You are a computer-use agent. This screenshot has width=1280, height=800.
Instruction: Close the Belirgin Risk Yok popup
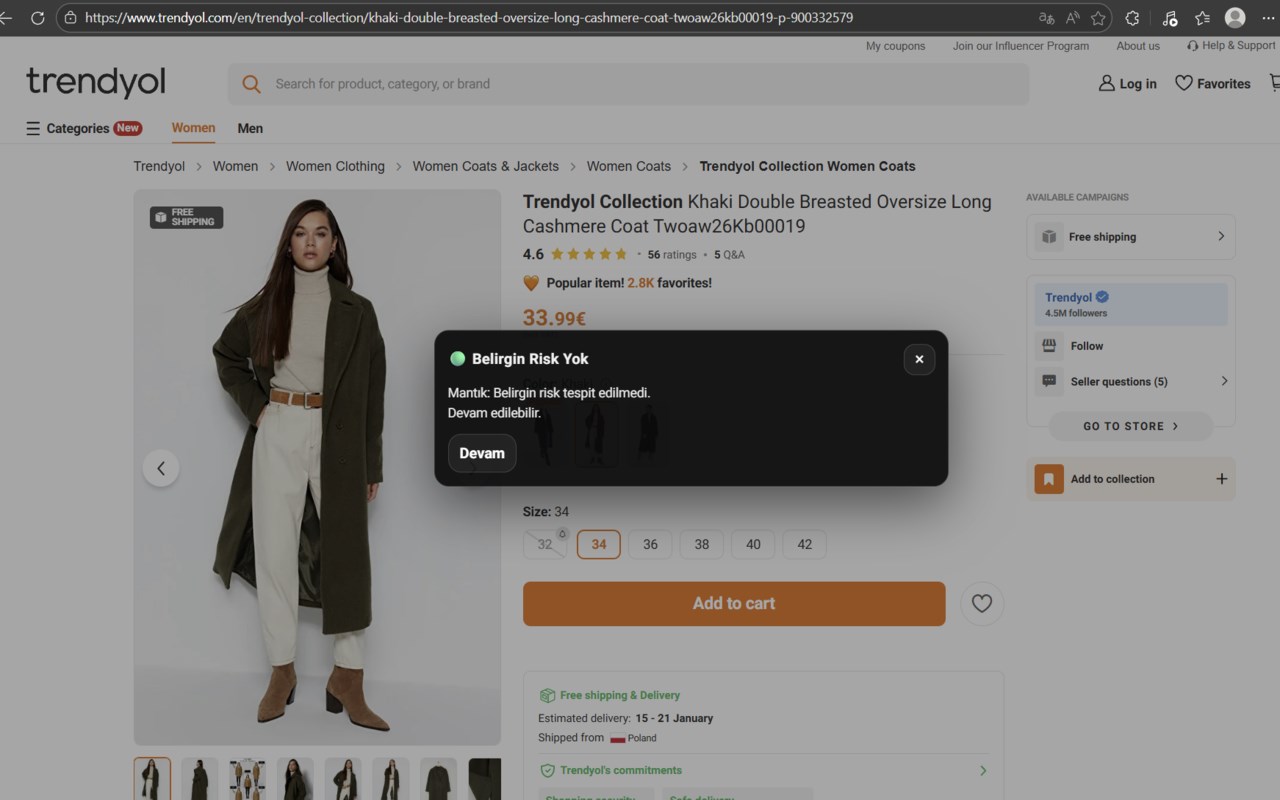point(919,359)
